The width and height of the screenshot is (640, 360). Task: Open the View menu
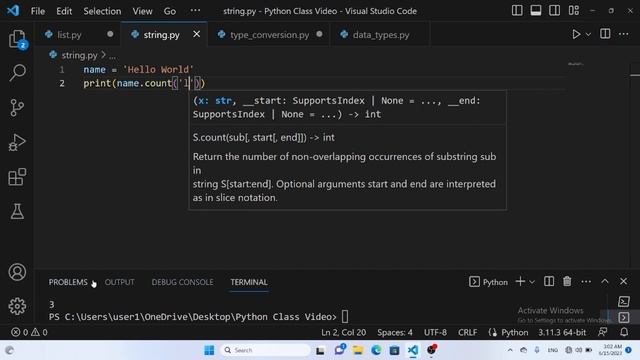[142, 11]
